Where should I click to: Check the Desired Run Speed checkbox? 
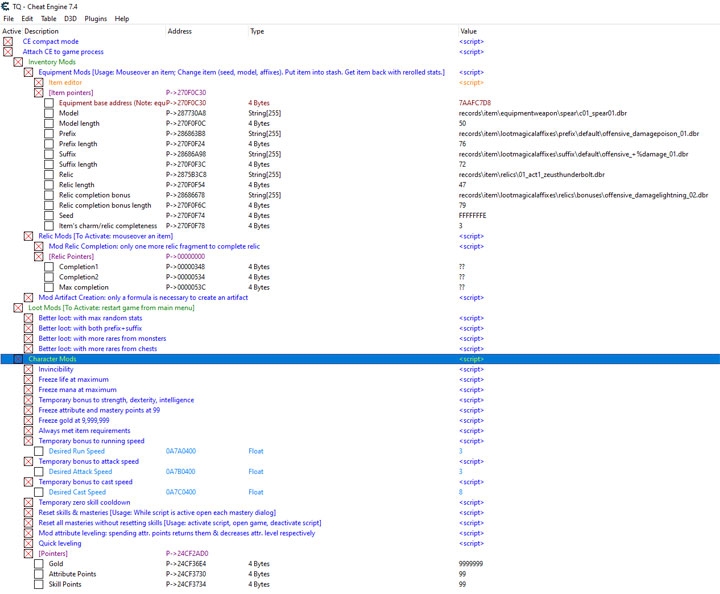(x=39, y=451)
